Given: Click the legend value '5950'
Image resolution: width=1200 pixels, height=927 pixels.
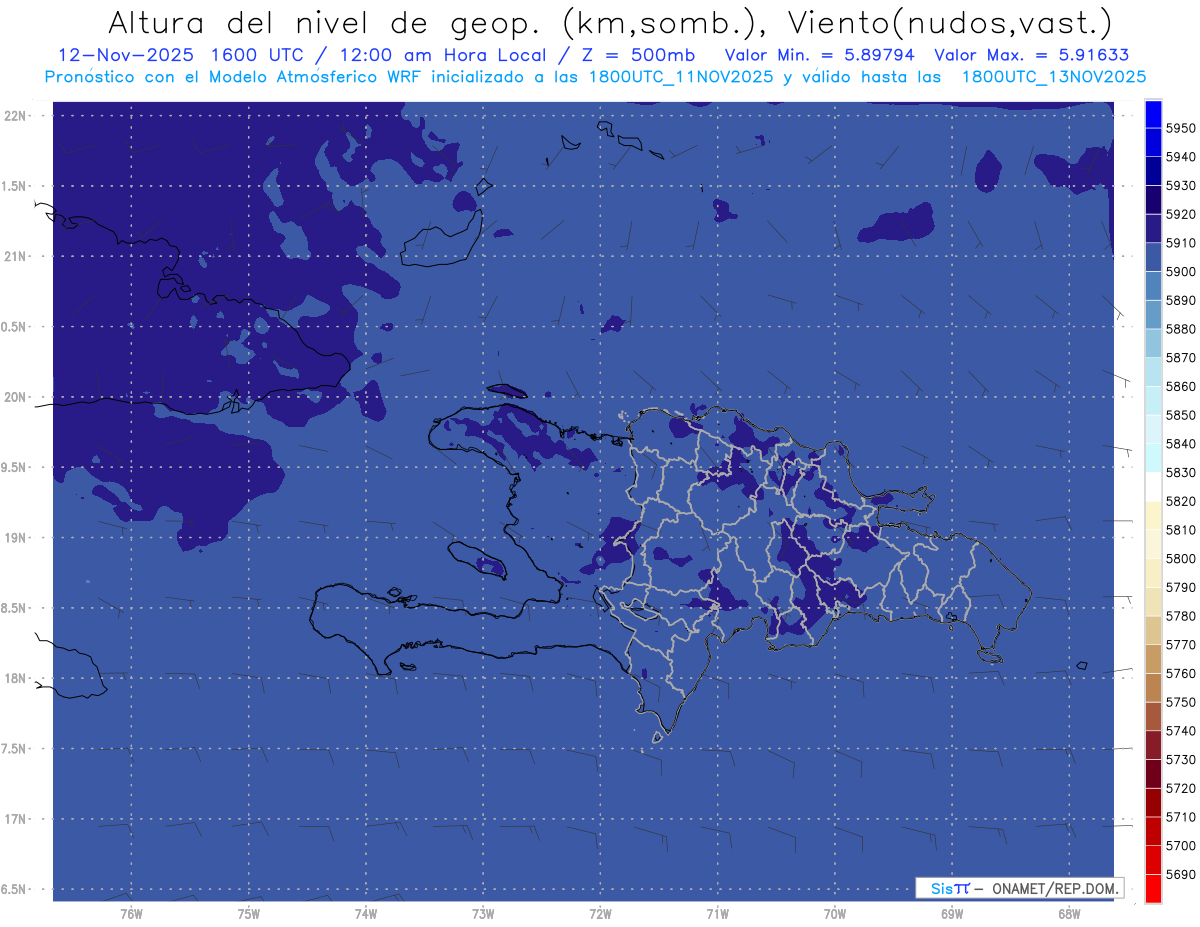Looking at the screenshot, I should click(x=1181, y=128).
